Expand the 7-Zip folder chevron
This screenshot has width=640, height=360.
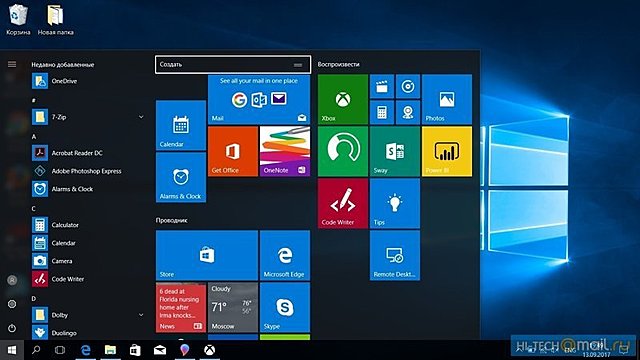coord(141,117)
